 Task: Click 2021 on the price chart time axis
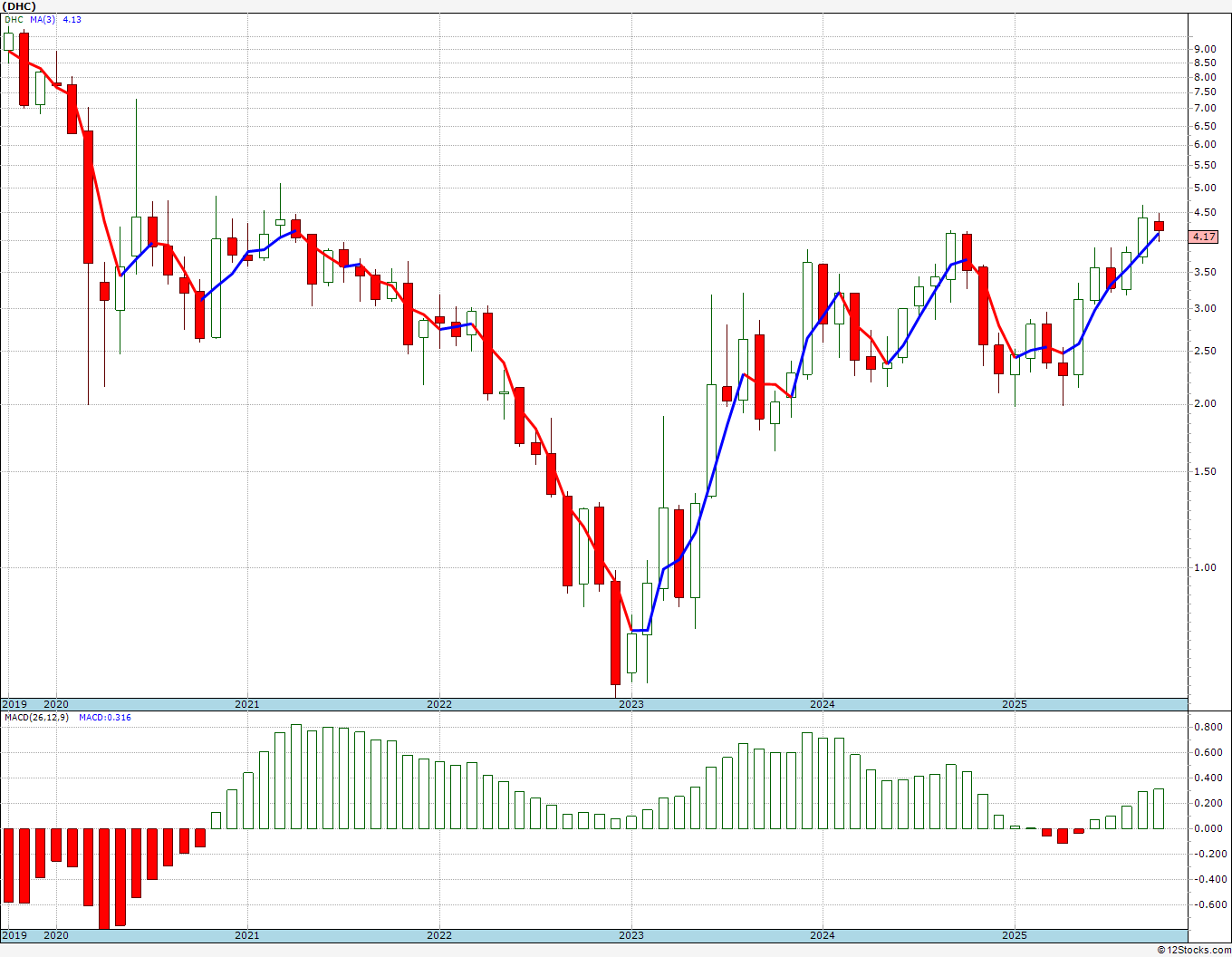click(x=247, y=704)
